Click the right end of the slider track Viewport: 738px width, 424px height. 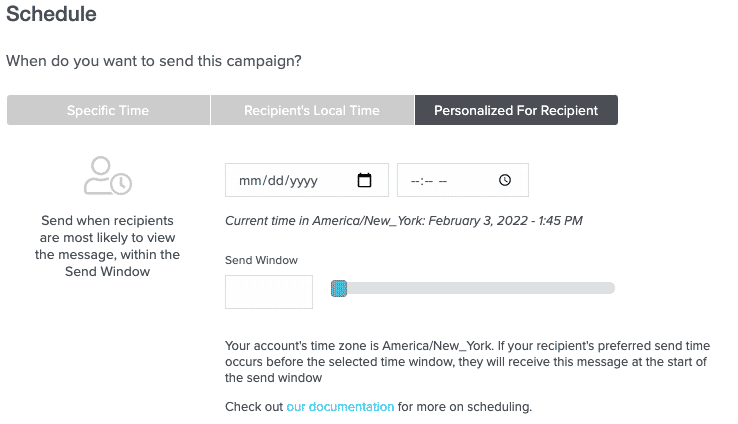(x=610, y=289)
